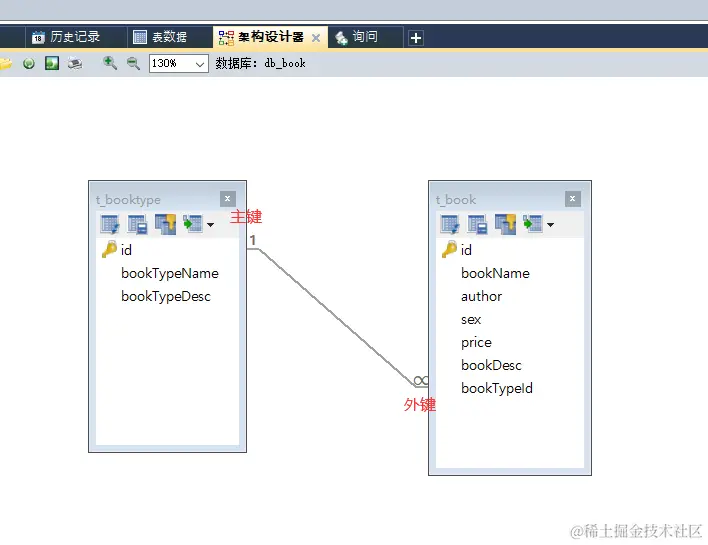The image size is (708, 545).
Task: Zoom out with the magnifier minus icon
Action: [x=133, y=63]
